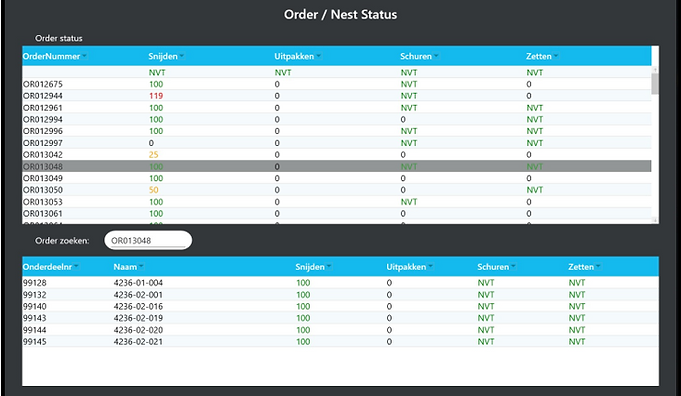The width and height of the screenshot is (681, 396).
Task: Click part name 4236-01-004
Action: (138, 283)
